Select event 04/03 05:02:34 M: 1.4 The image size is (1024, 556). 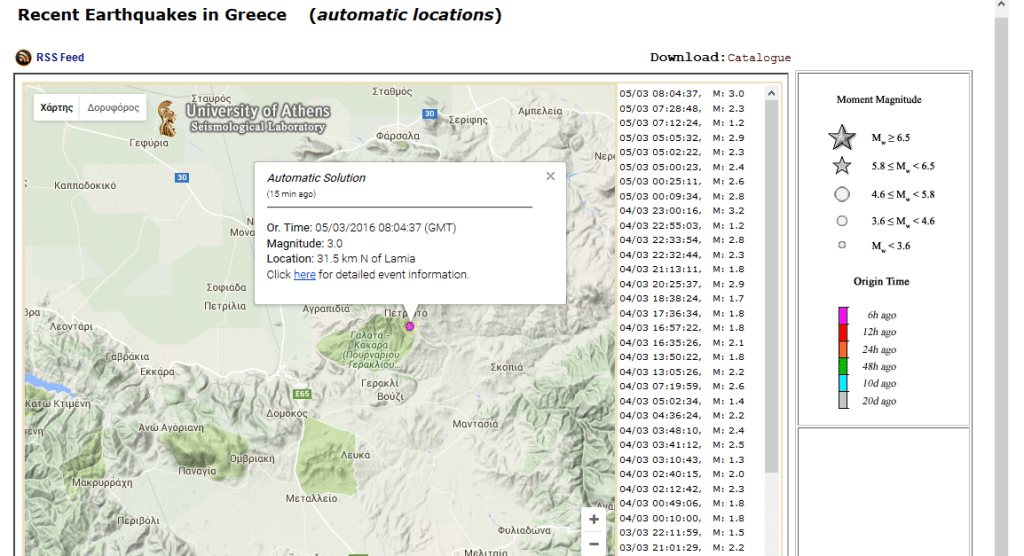pos(682,401)
